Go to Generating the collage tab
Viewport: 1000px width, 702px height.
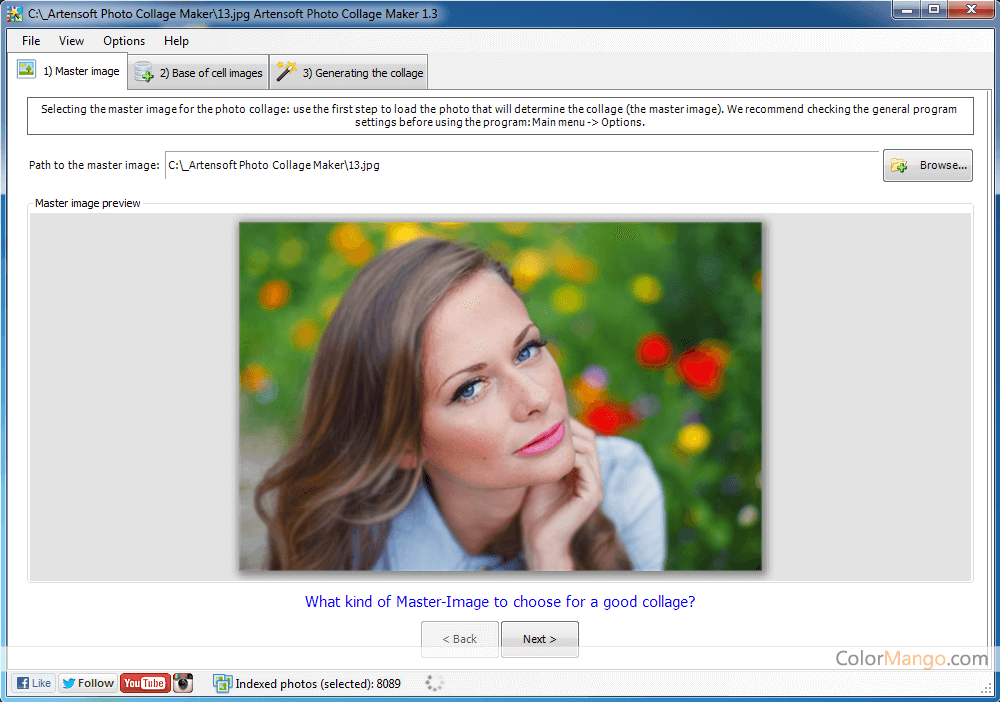click(349, 72)
